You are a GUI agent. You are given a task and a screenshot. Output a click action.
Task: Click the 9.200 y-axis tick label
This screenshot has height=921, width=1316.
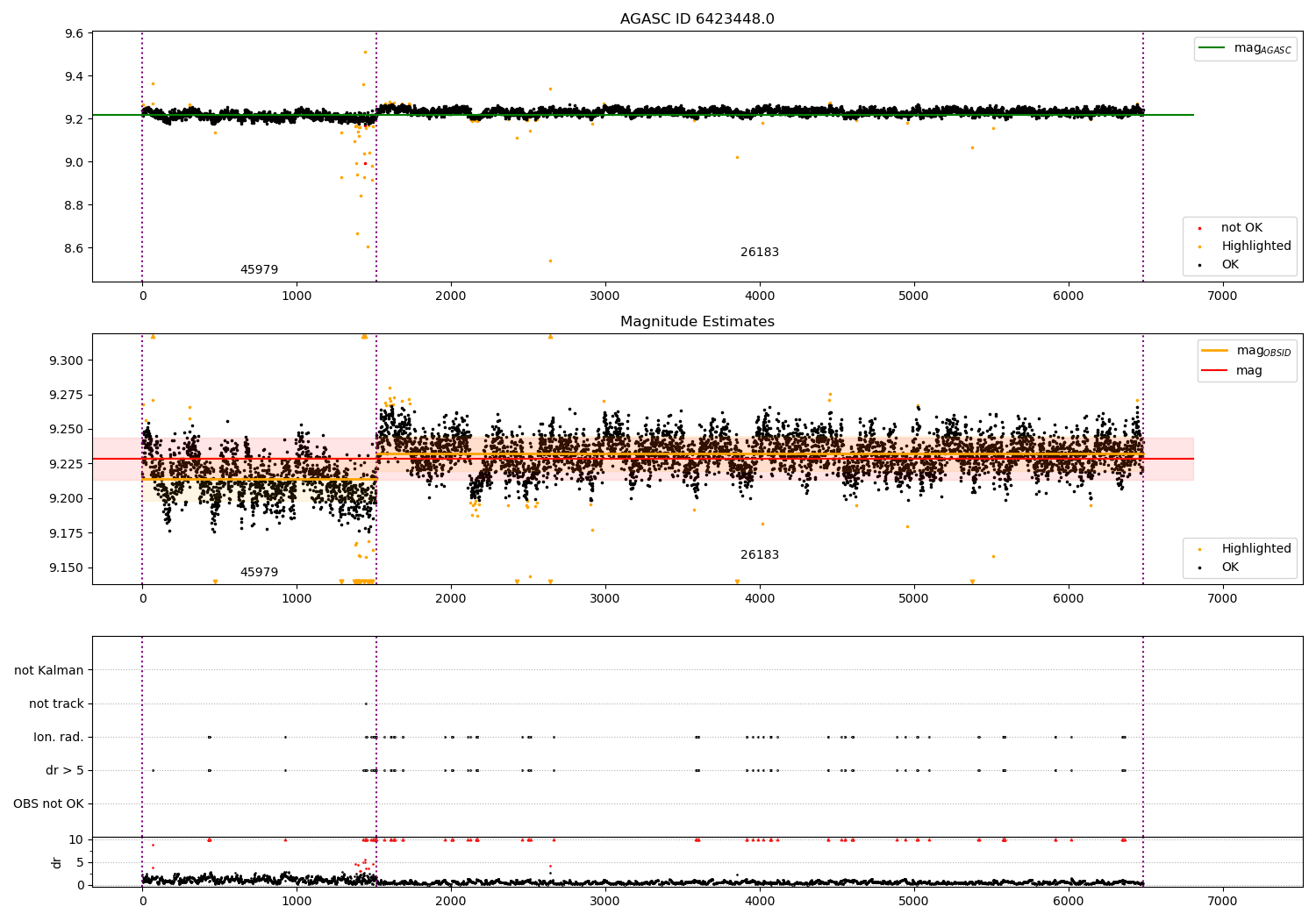[67, 499]
